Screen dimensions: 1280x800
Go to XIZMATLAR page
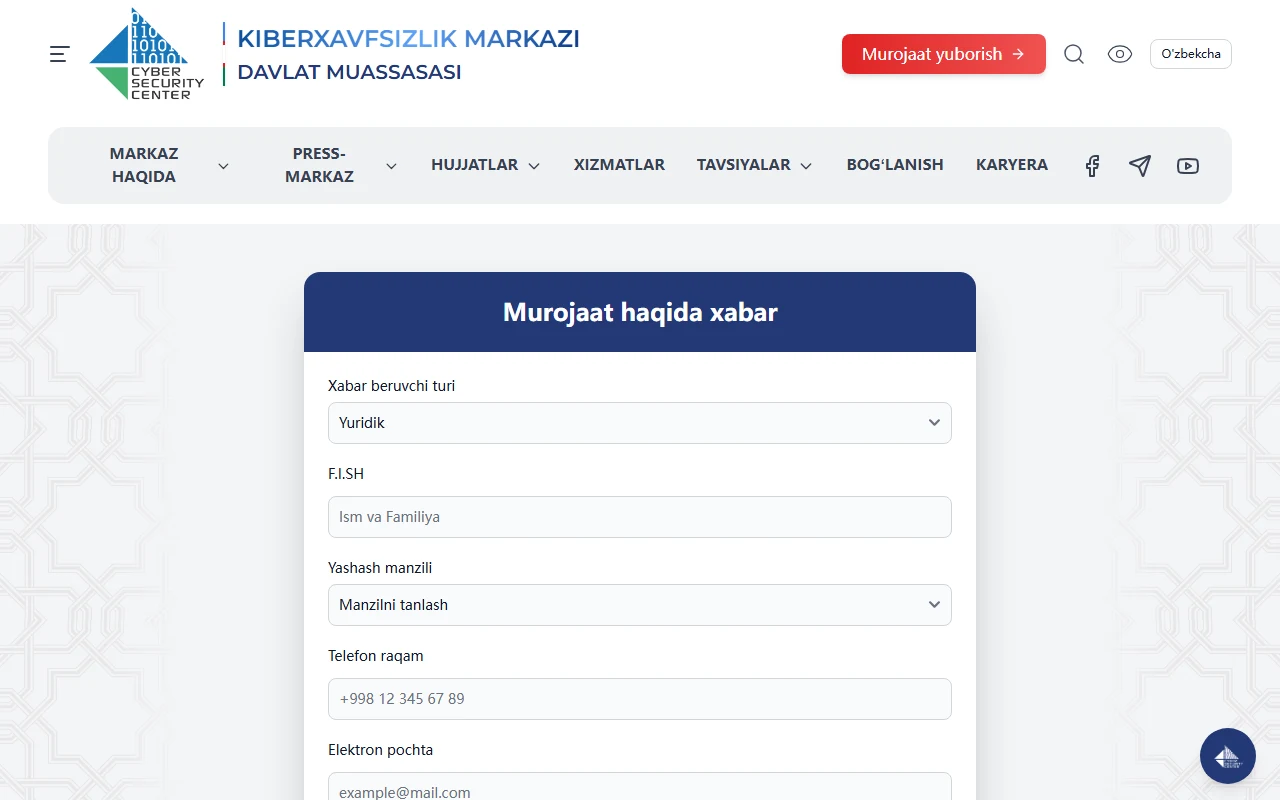[x=619, y=165]
